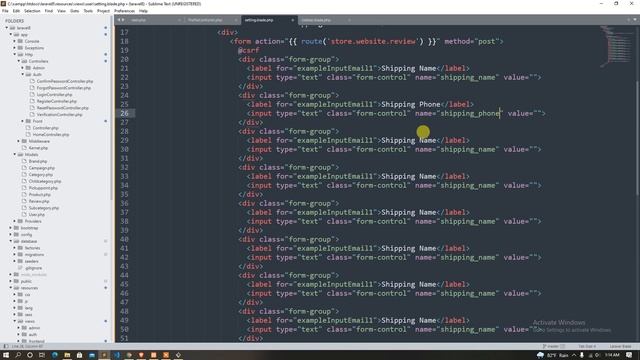Open Microsoft Edge from taskbar
The image size is (640, 360).
54,355
